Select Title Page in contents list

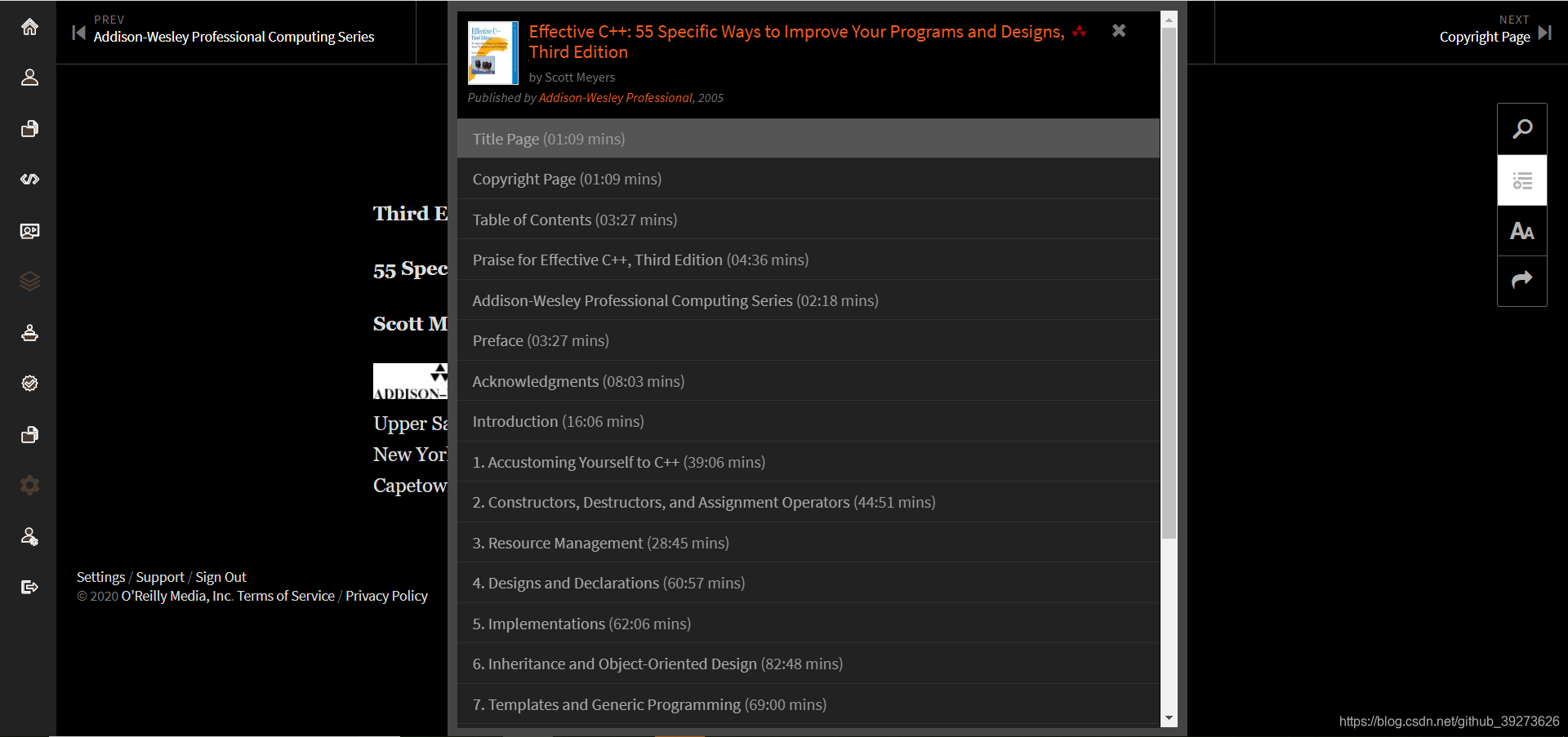point(808,139)
